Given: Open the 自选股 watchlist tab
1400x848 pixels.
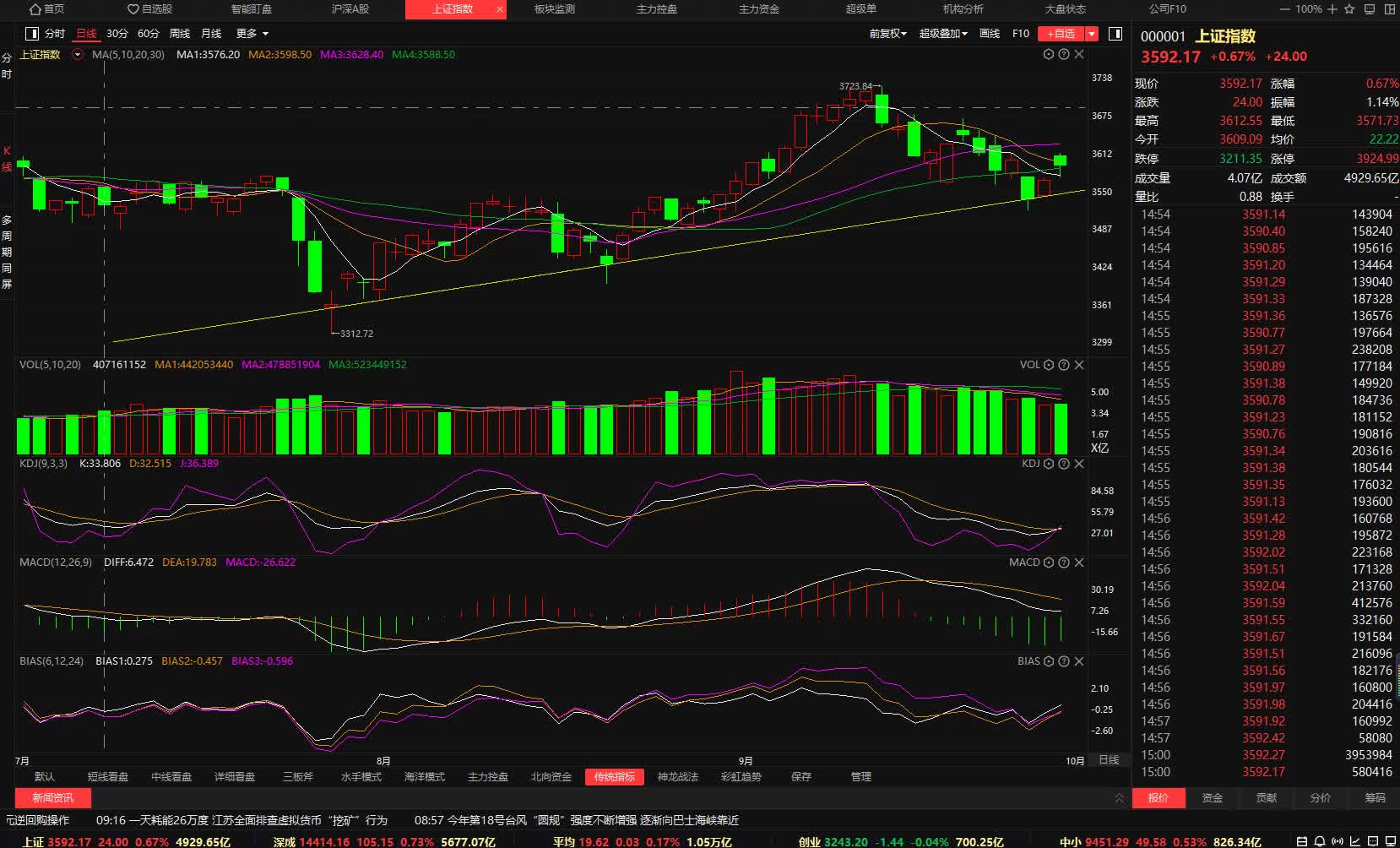Looking at the screenshot, I should pyautogui.click(x=149, y=9).
